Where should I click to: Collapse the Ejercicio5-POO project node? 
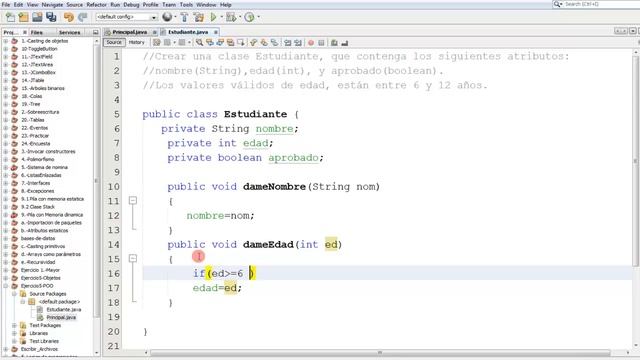click(6, 286)
